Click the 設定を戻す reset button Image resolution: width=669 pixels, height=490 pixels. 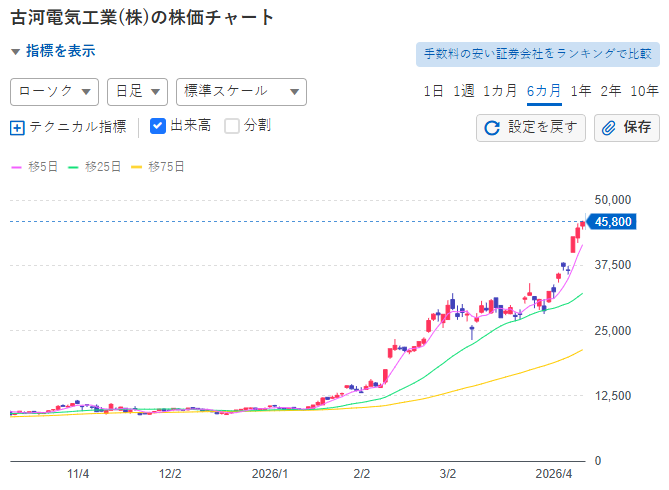(x=531, y=128)
